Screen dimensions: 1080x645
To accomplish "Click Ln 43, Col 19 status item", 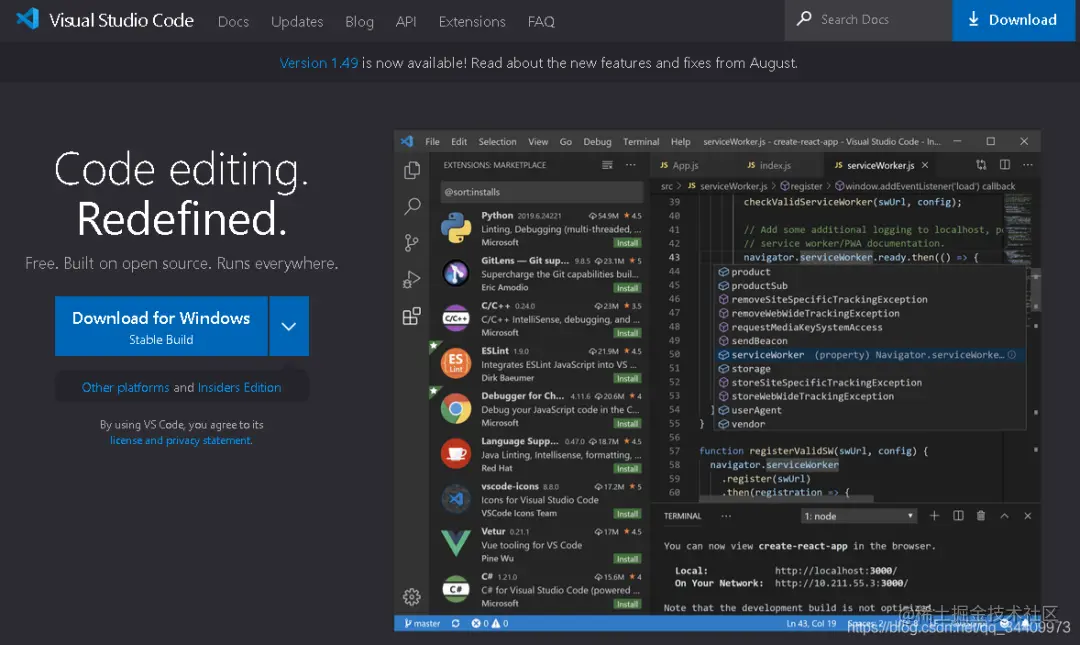I will point(811,624).
